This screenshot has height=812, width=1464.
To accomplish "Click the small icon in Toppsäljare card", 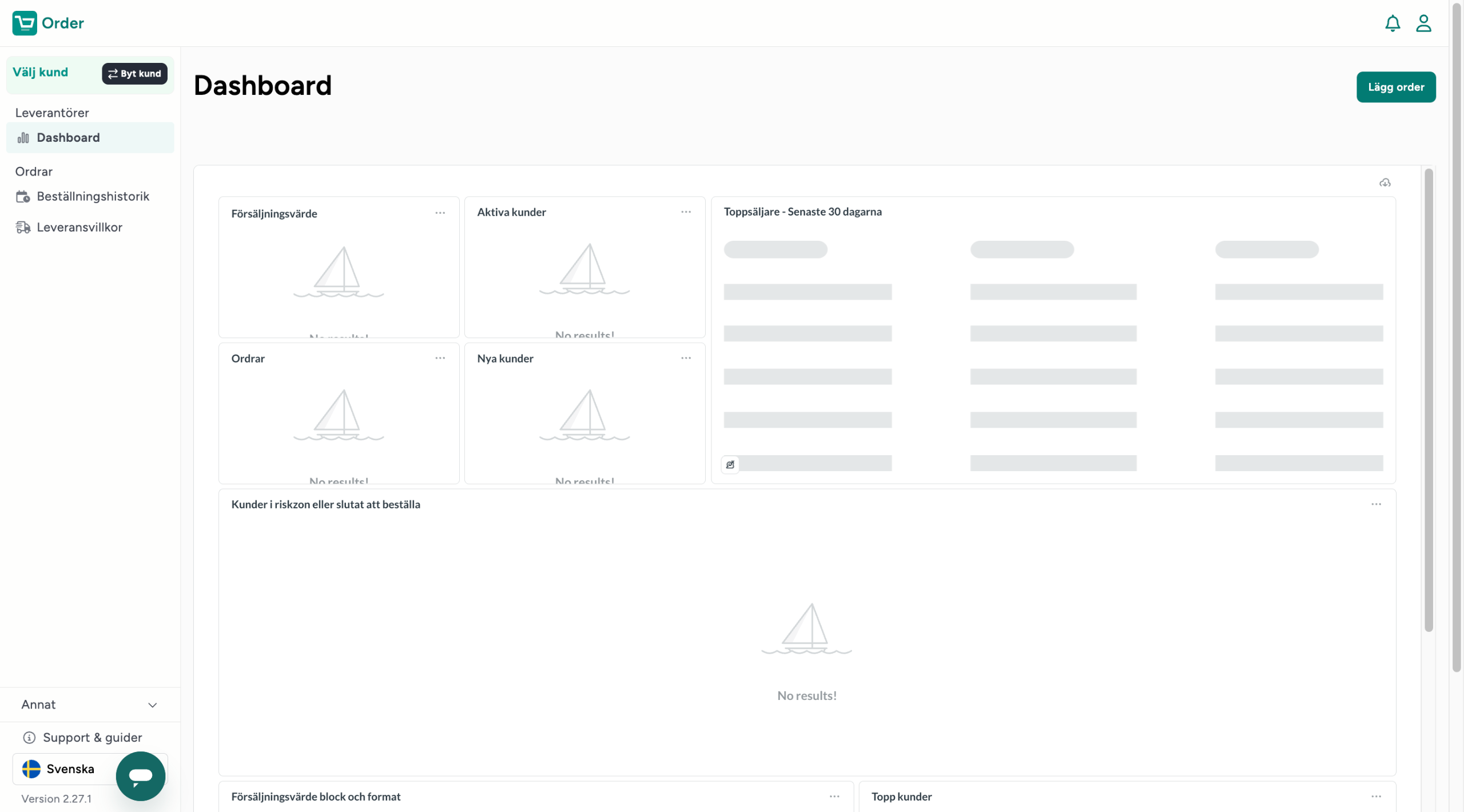I will tap(730, 464).
